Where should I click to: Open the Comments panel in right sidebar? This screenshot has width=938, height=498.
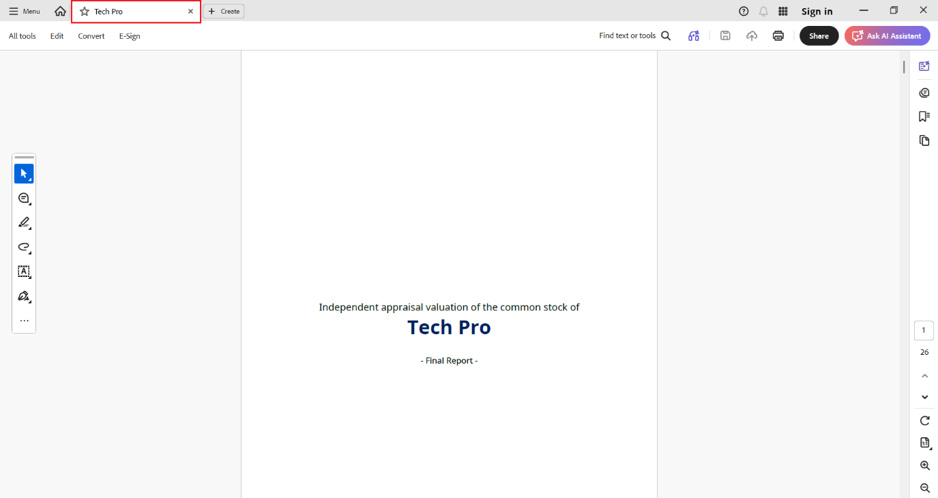click(x=924, y=93)
